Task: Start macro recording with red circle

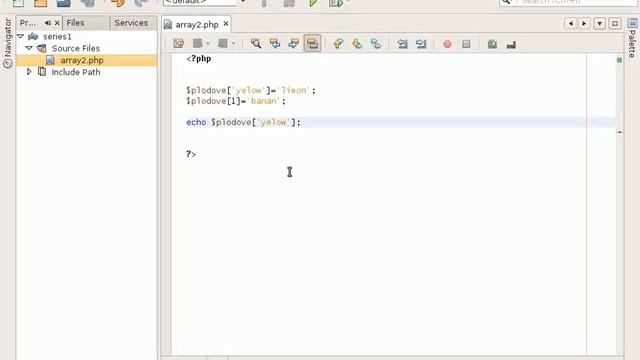Action: tap(447, 44)
